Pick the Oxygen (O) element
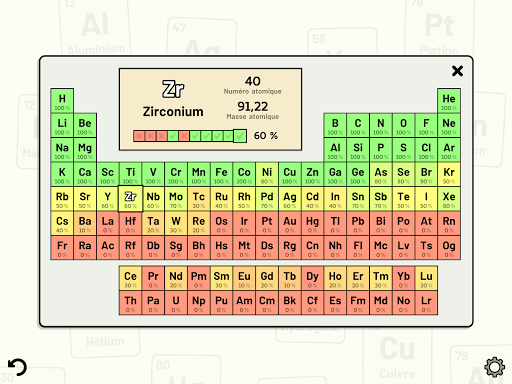The image size is (512, 384). point(403,125)
